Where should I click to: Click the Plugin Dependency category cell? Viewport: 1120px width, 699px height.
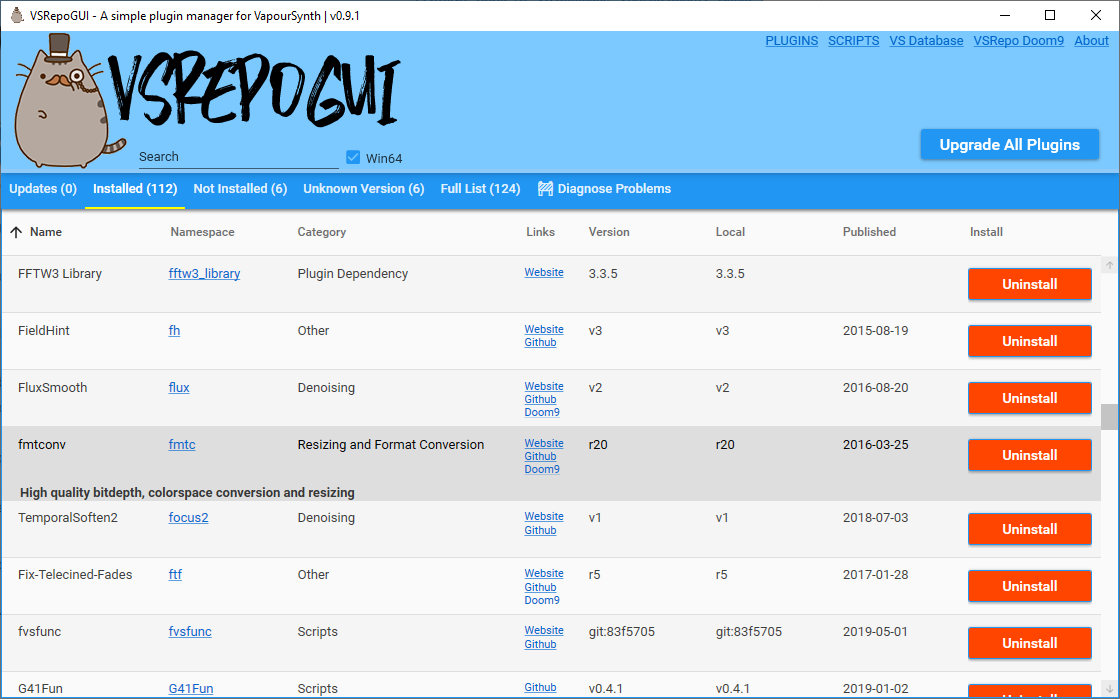click(x=353, y=273)
